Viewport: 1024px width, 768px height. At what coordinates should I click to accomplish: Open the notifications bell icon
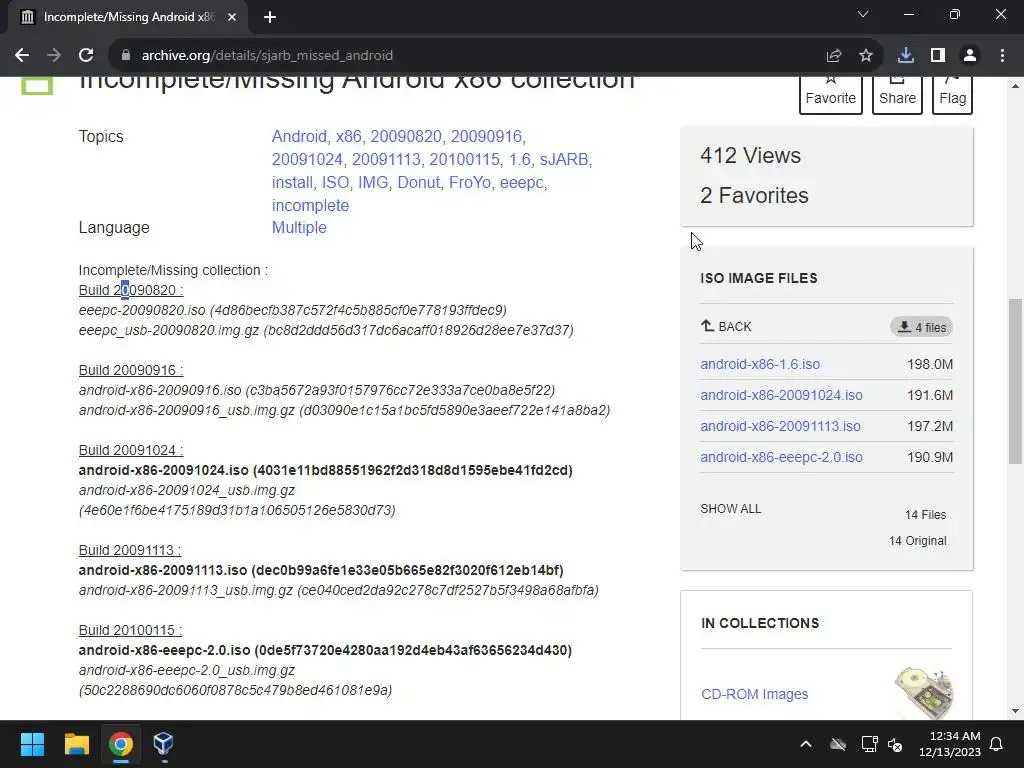click(x=997, y=744)
